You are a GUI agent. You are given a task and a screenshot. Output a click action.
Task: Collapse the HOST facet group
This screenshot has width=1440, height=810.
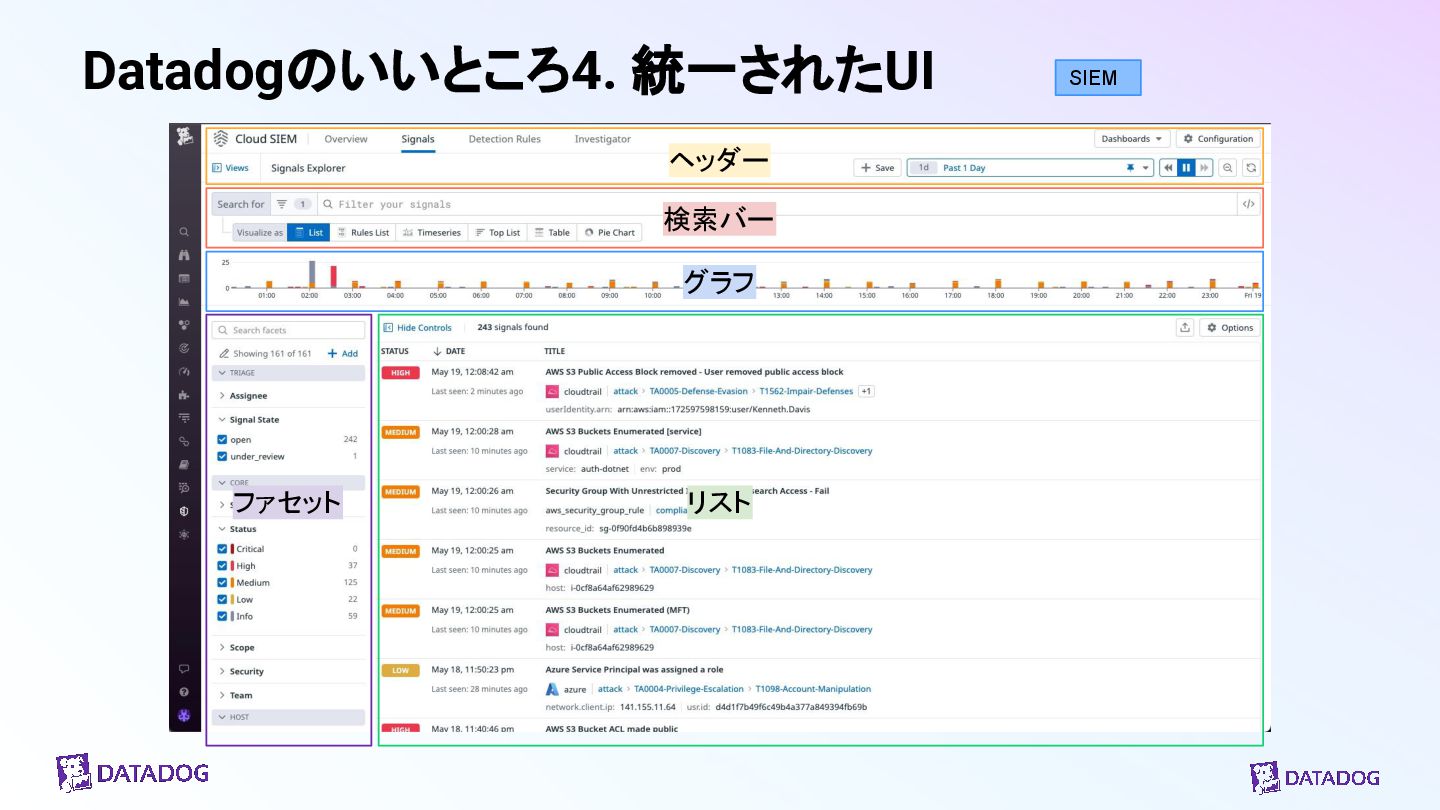pos(288,717)
